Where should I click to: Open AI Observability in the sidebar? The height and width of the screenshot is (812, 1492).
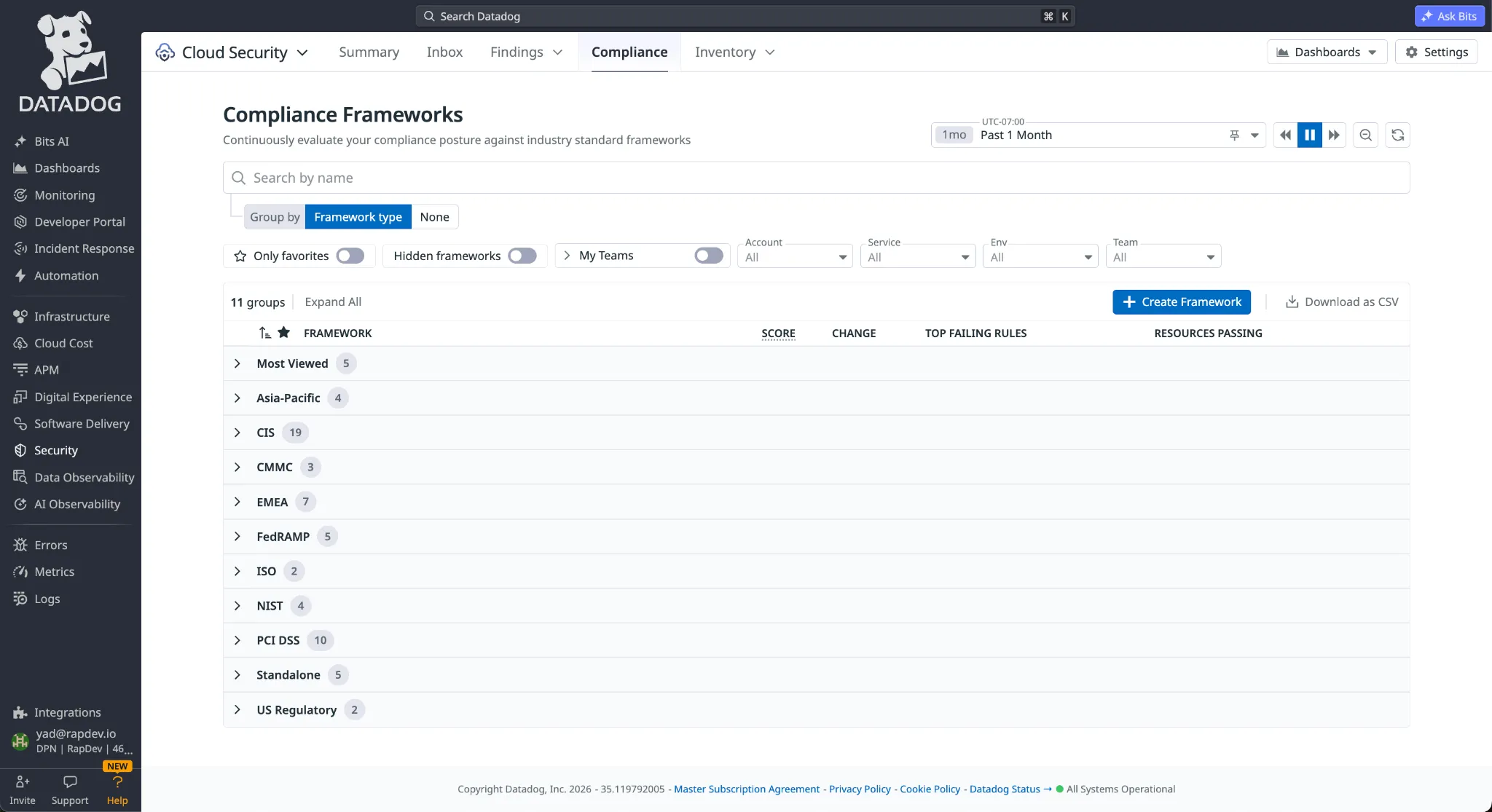pyautogui.click(x=66, y=504)
